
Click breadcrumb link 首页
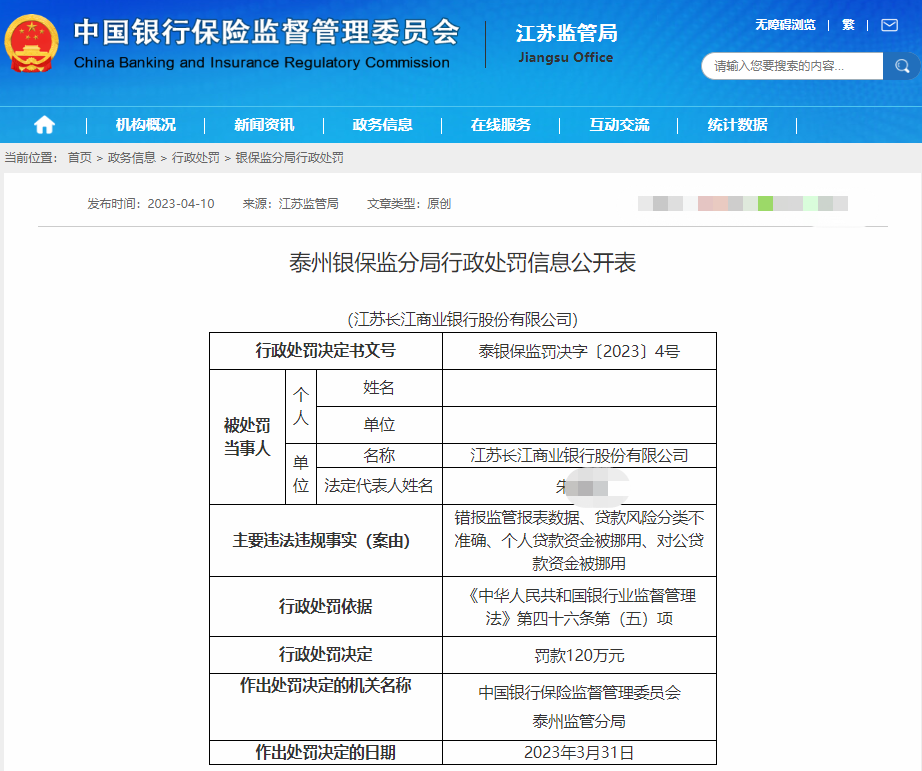click(80, 158)
